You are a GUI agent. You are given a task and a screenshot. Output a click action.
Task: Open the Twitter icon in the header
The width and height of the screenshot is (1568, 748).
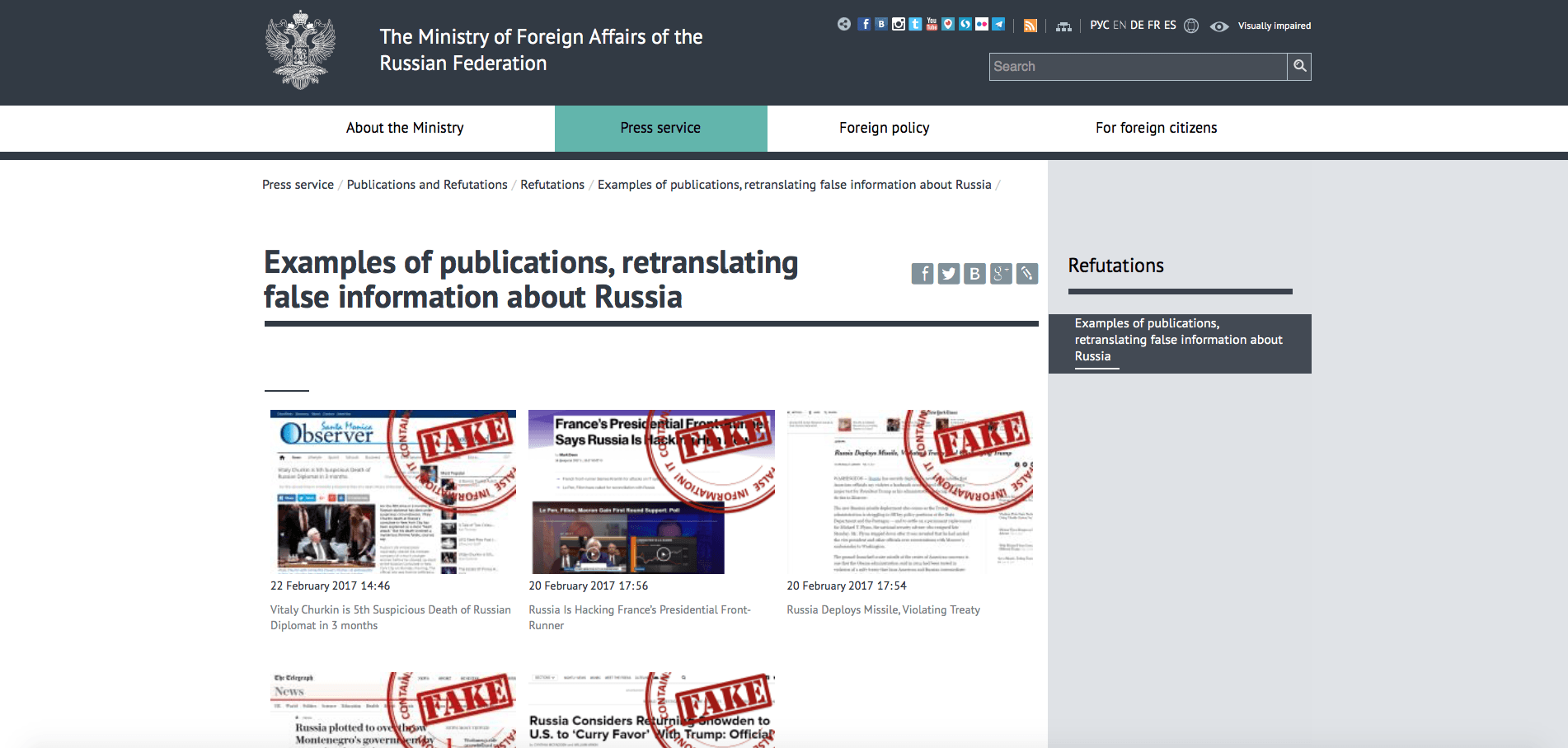pos(915,24)
